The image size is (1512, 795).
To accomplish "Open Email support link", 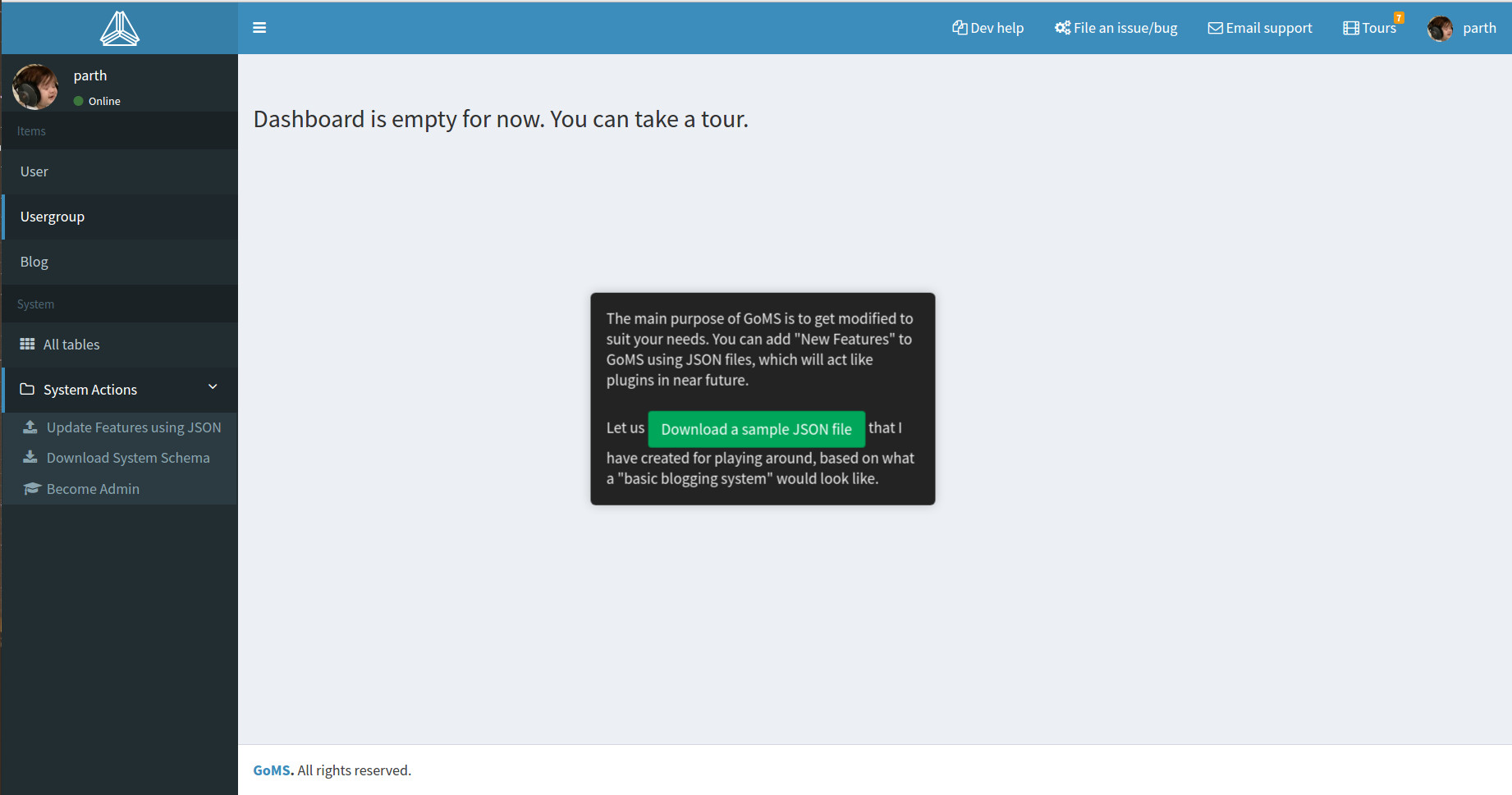I will tap(1260, 28).
